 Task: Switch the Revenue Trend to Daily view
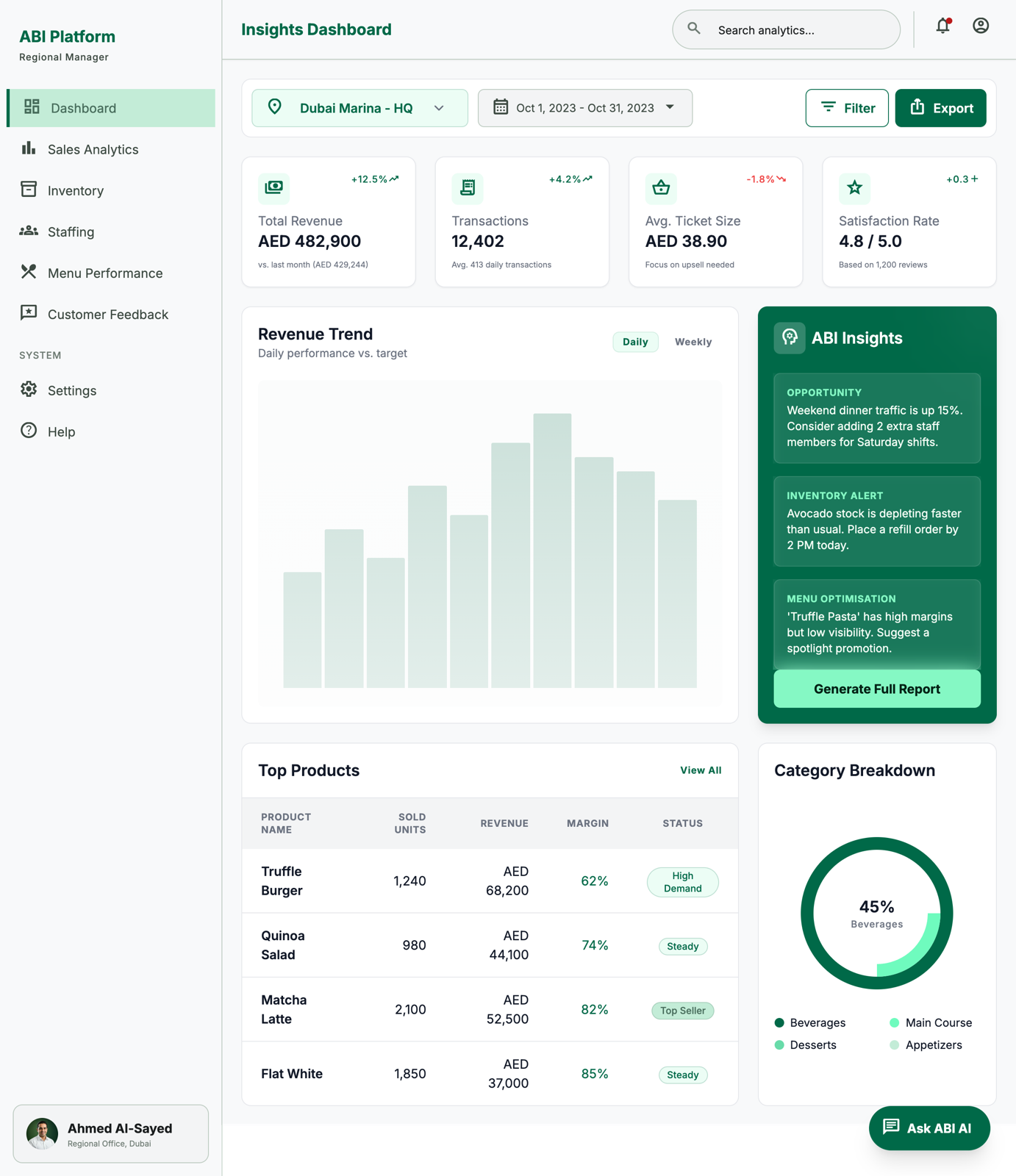point(635,342)
